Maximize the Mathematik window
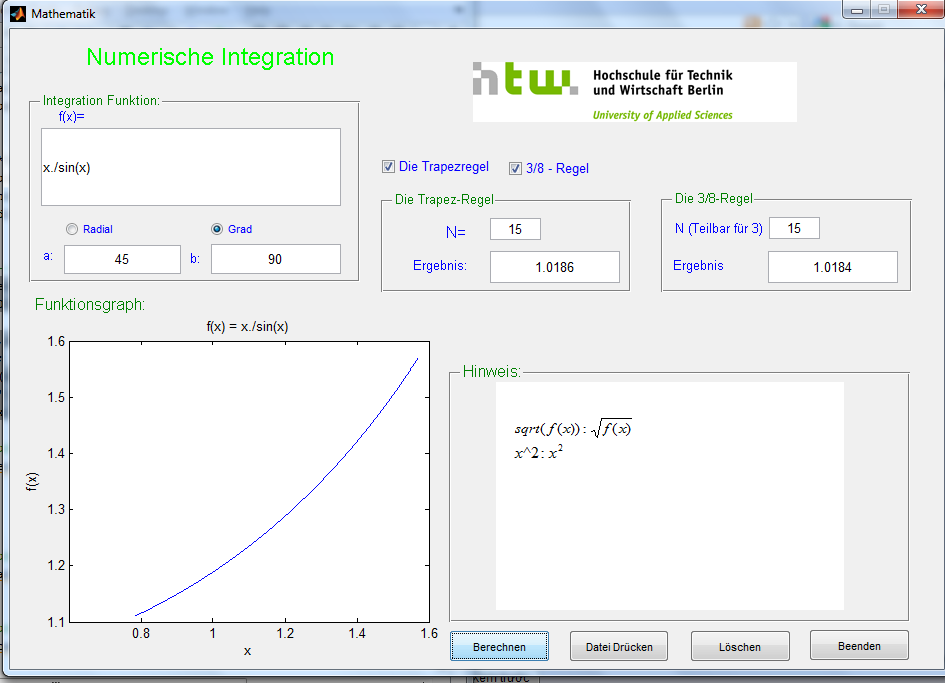The height and width of the screenshot is (683, 945). (x=884, y=10)
